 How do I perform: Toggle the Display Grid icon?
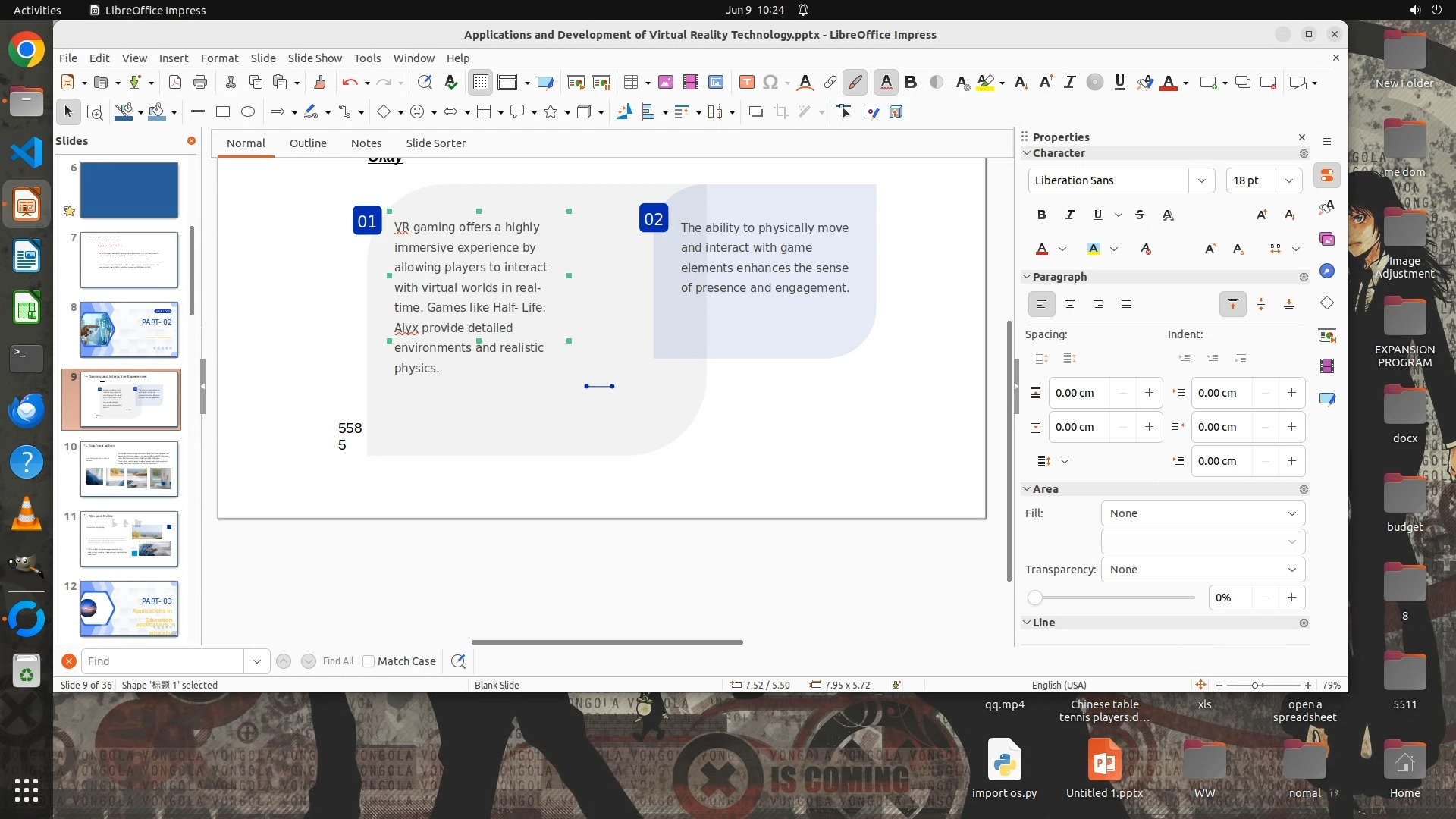[x=481, y=83]
